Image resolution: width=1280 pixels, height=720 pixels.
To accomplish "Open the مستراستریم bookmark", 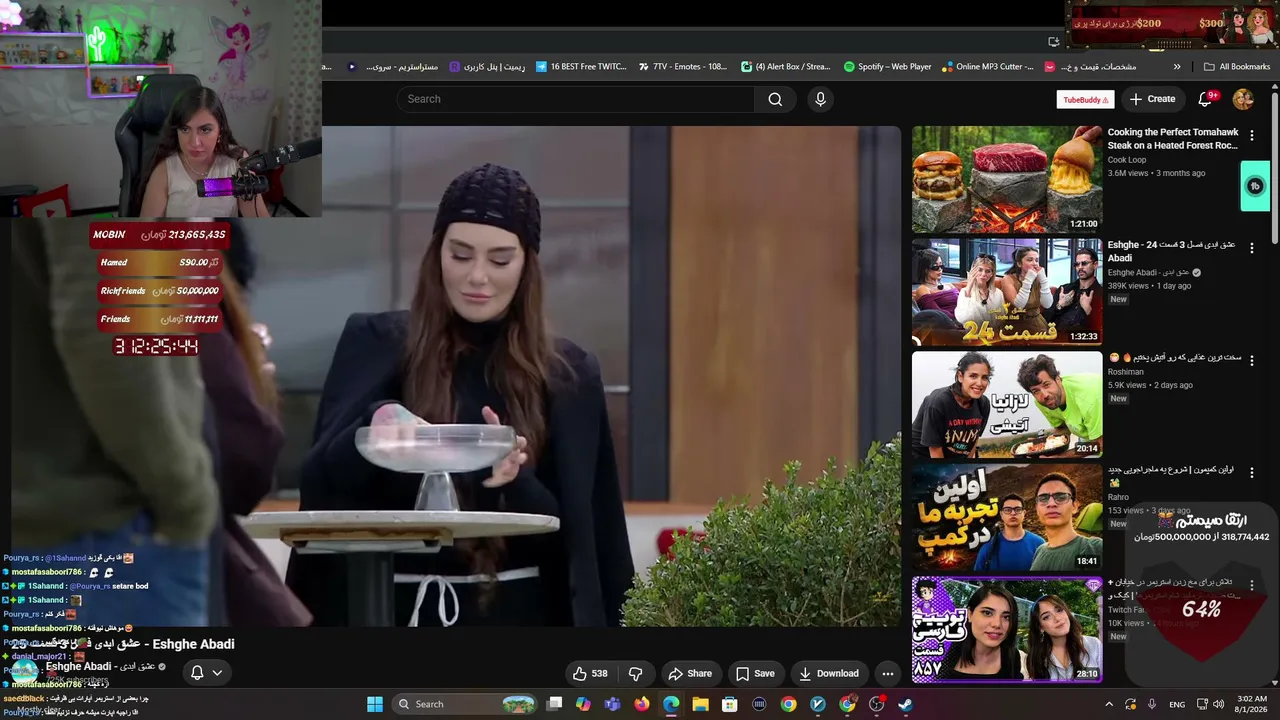I will pos(393,67).
